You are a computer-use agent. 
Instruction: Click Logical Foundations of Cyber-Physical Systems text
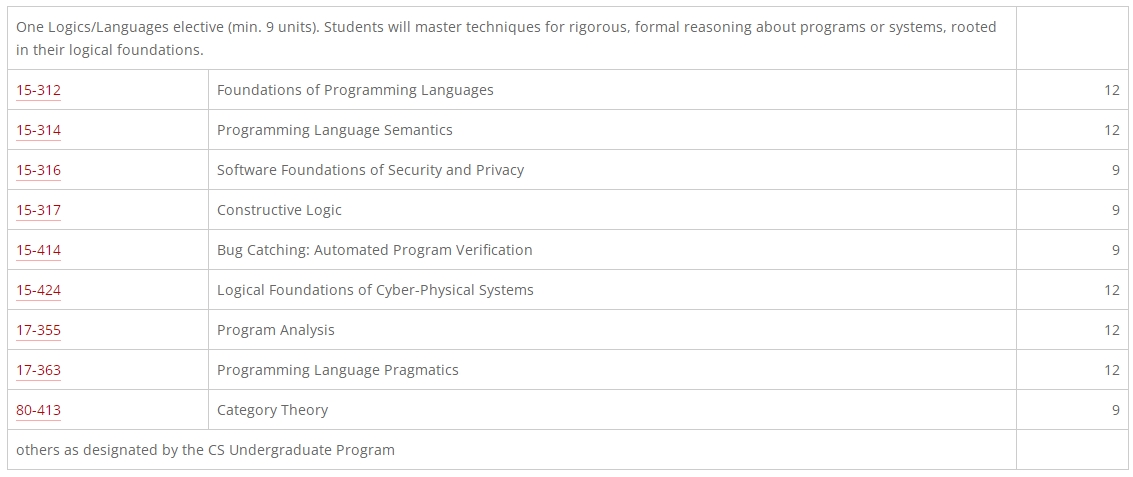(x=375, y=290)
